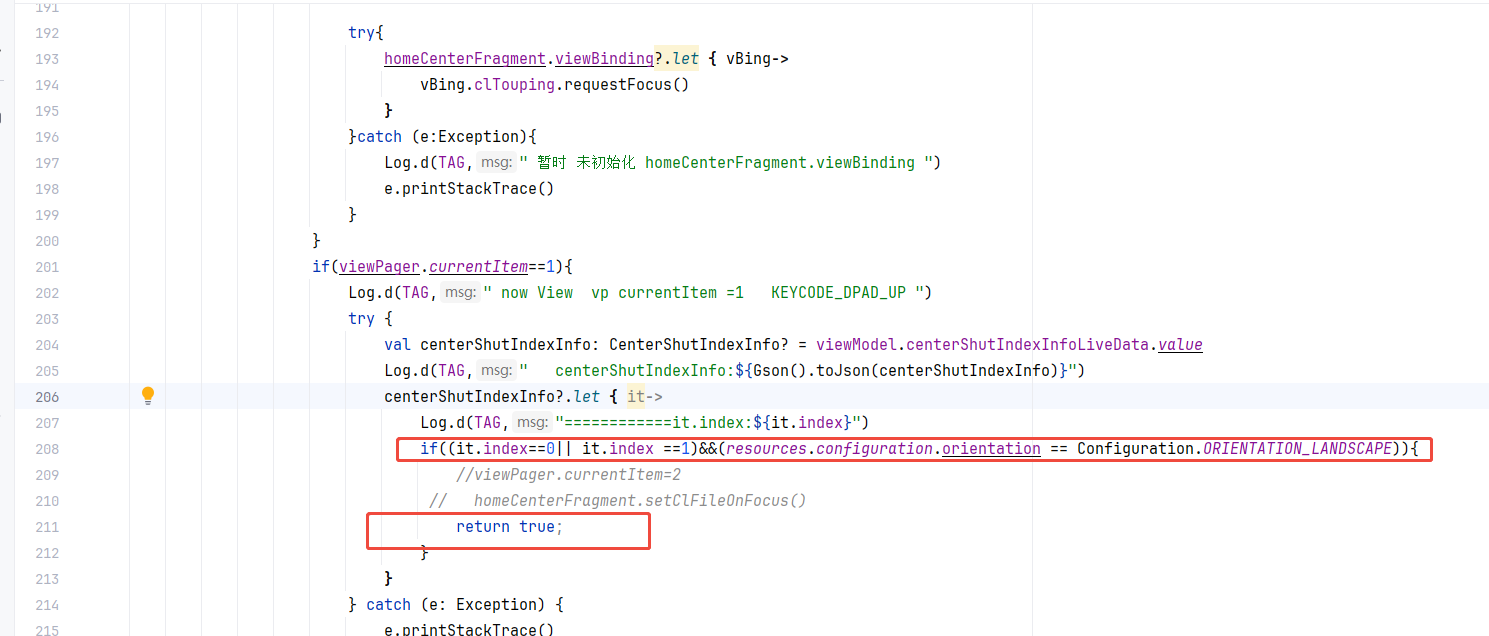Screen dimensions: 1489x636
Task: Click the true keyword on line 211
Action: tap(537, 527)
